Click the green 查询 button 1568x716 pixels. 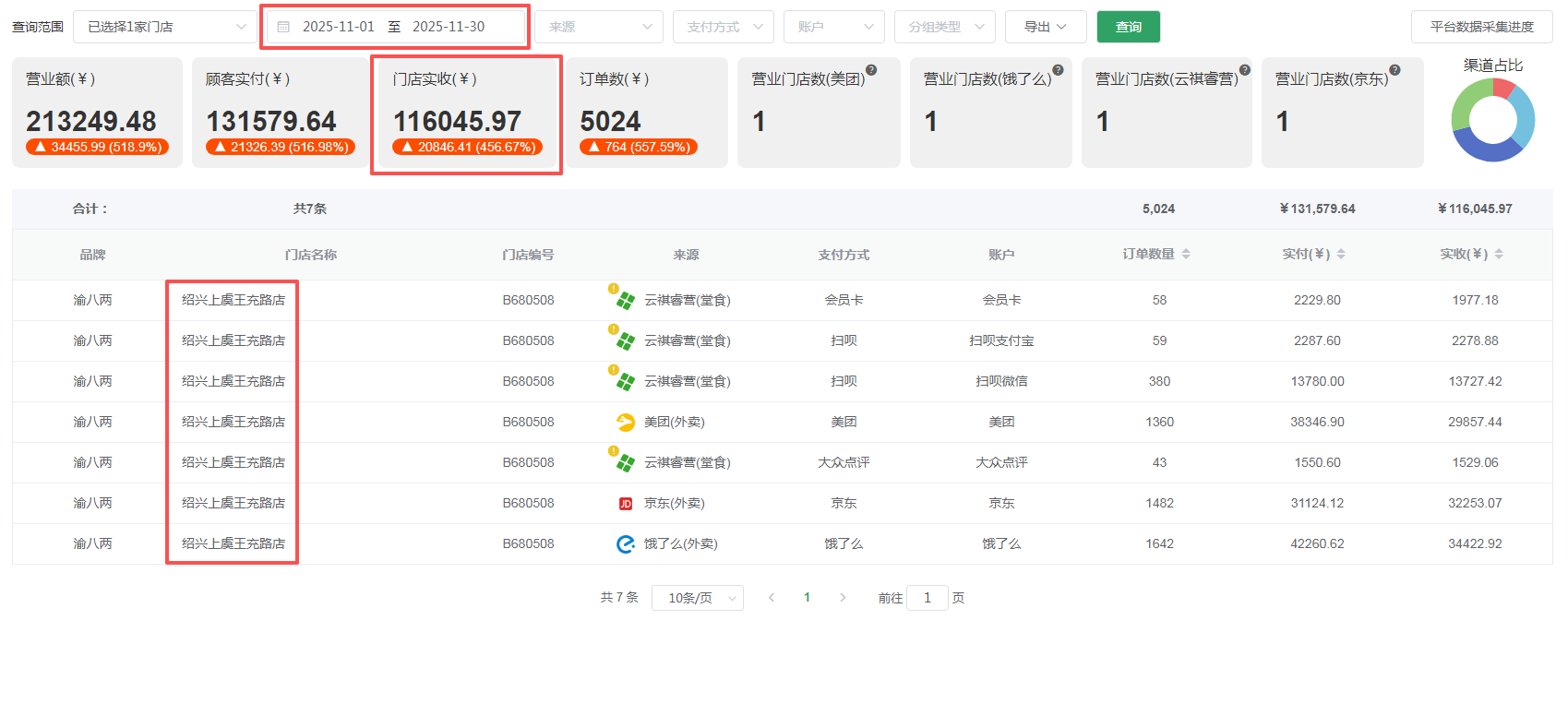(x=1128, y=27)
